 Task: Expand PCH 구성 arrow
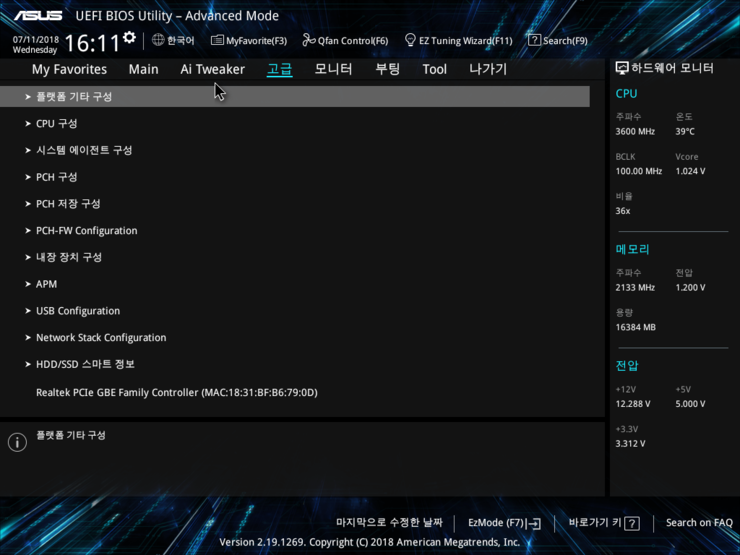click(28, 177)
